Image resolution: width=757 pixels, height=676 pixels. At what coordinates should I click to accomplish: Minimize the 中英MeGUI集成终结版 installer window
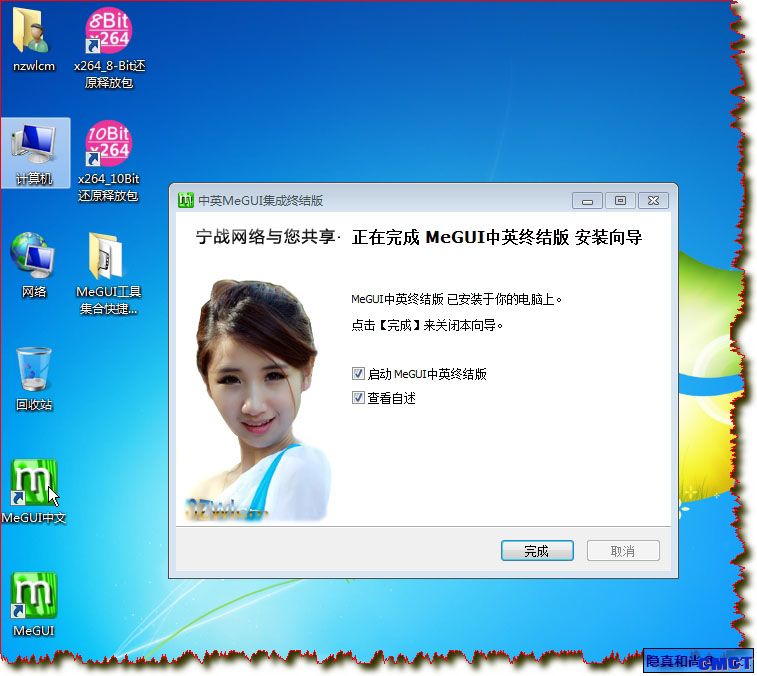(587, 200)
